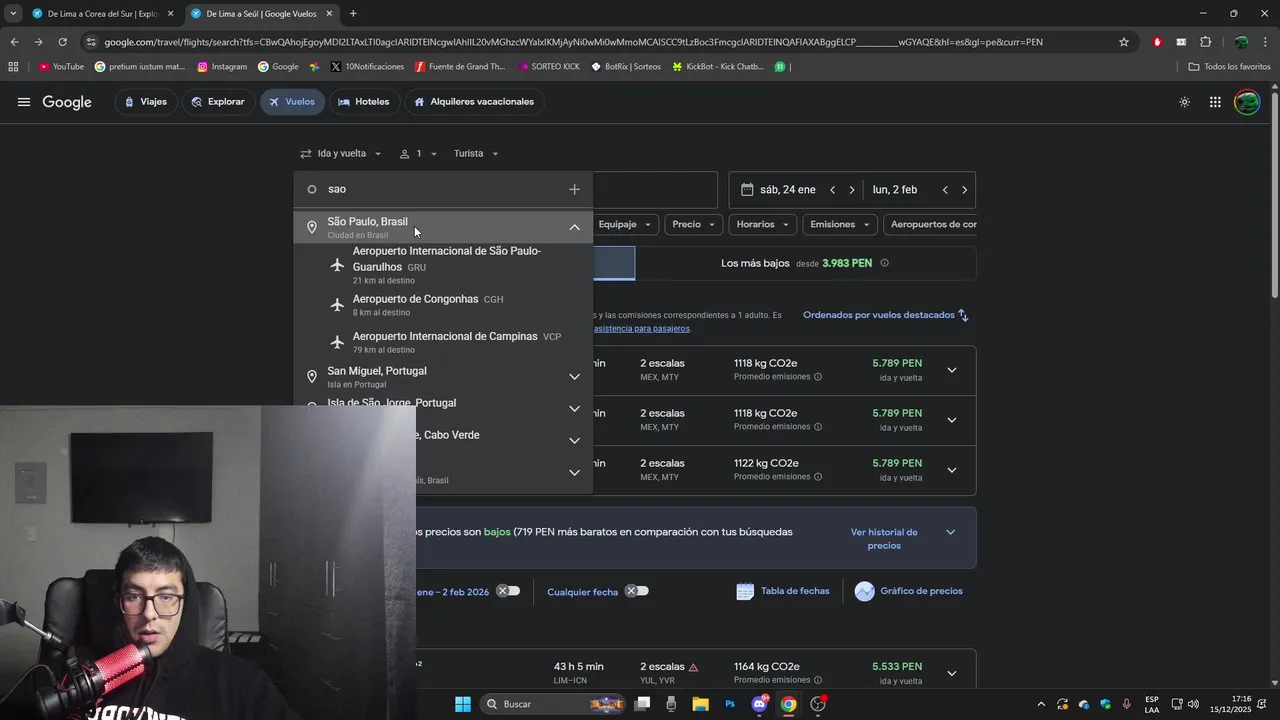The image size is (1280, 720).
Task: Open the Emisiones filter dropdown
Action: pos(840,225)
